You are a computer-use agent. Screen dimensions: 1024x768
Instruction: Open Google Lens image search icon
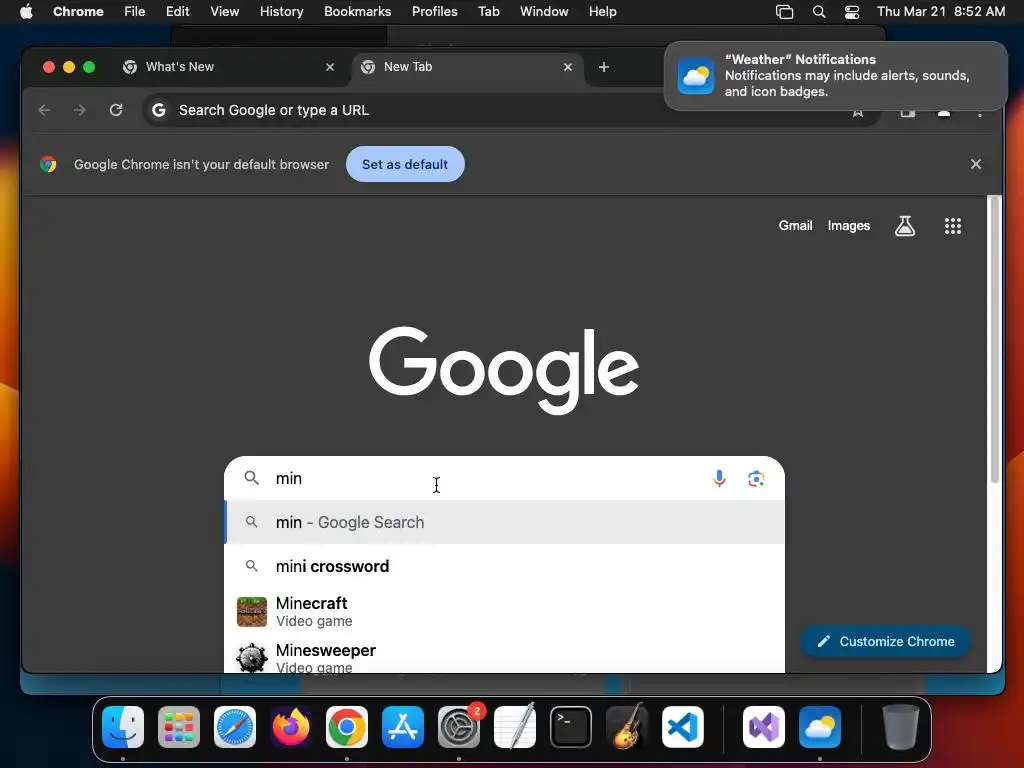pos(756,479)
